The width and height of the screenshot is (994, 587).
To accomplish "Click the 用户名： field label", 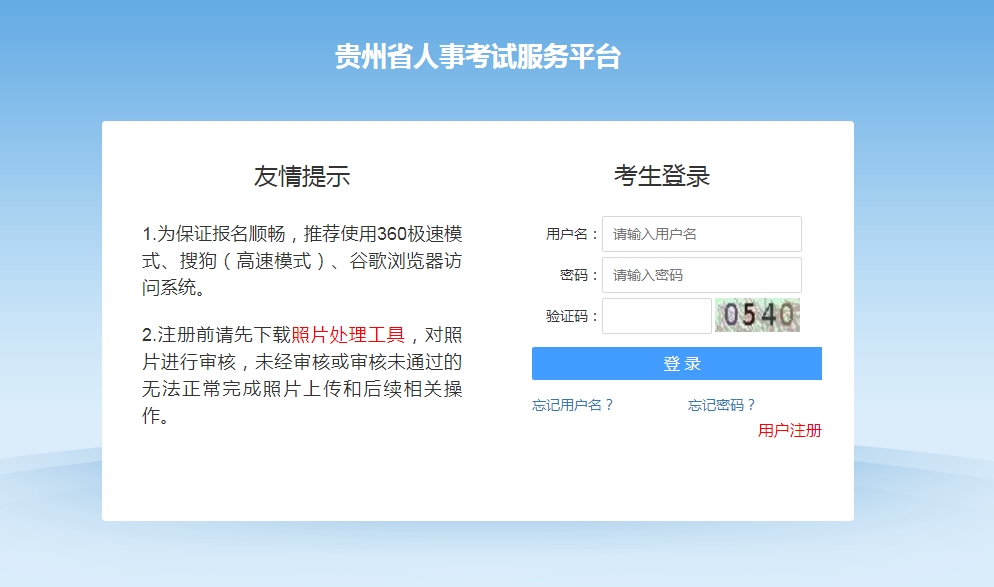I will pyautogui.click(x=572, y=234).
